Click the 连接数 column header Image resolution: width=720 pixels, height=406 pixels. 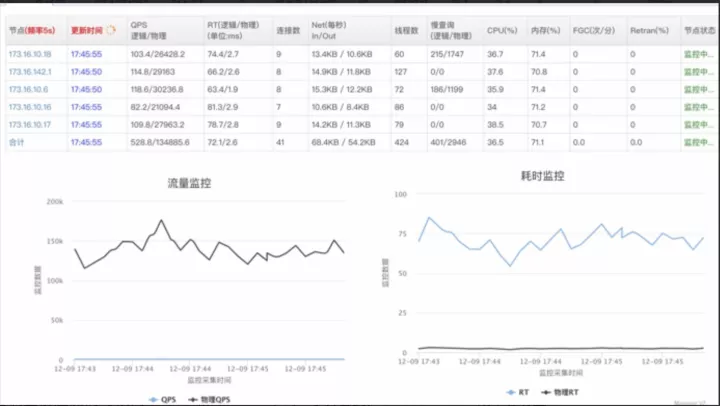(x=288, y=30)
